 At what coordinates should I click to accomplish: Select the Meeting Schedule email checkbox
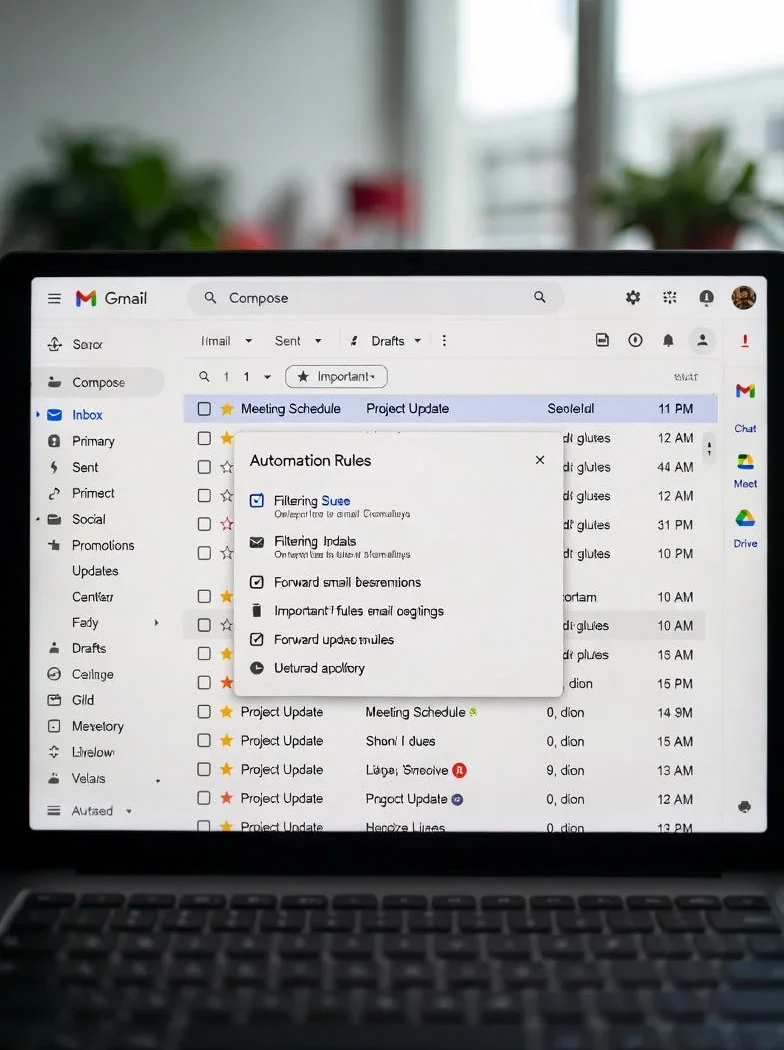click(x=204, y=408)
